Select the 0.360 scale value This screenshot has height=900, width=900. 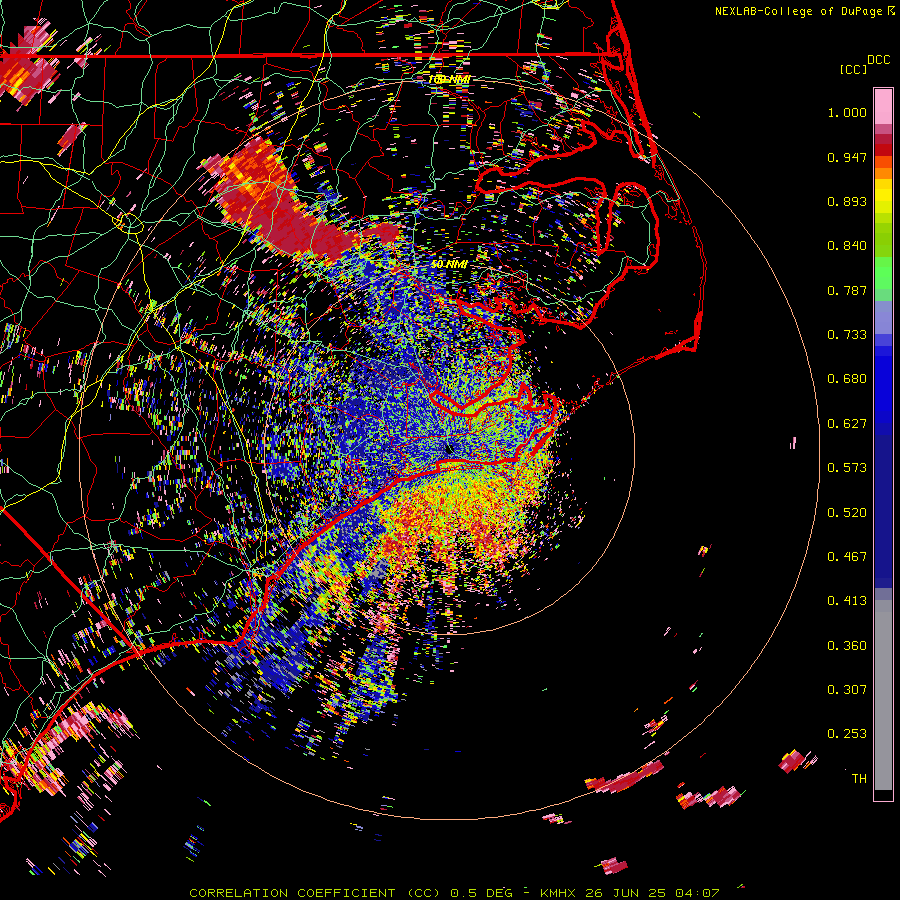click(x=847, y=646)
